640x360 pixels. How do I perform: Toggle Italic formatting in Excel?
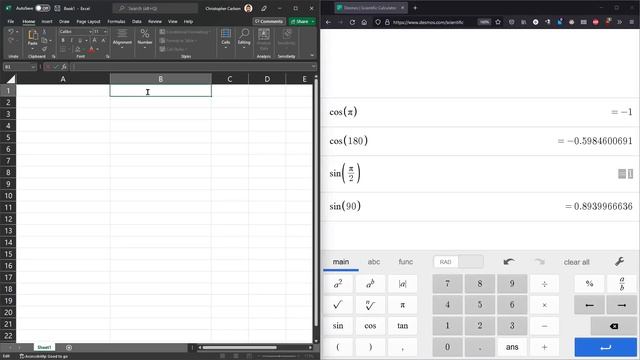click(71, 40)
